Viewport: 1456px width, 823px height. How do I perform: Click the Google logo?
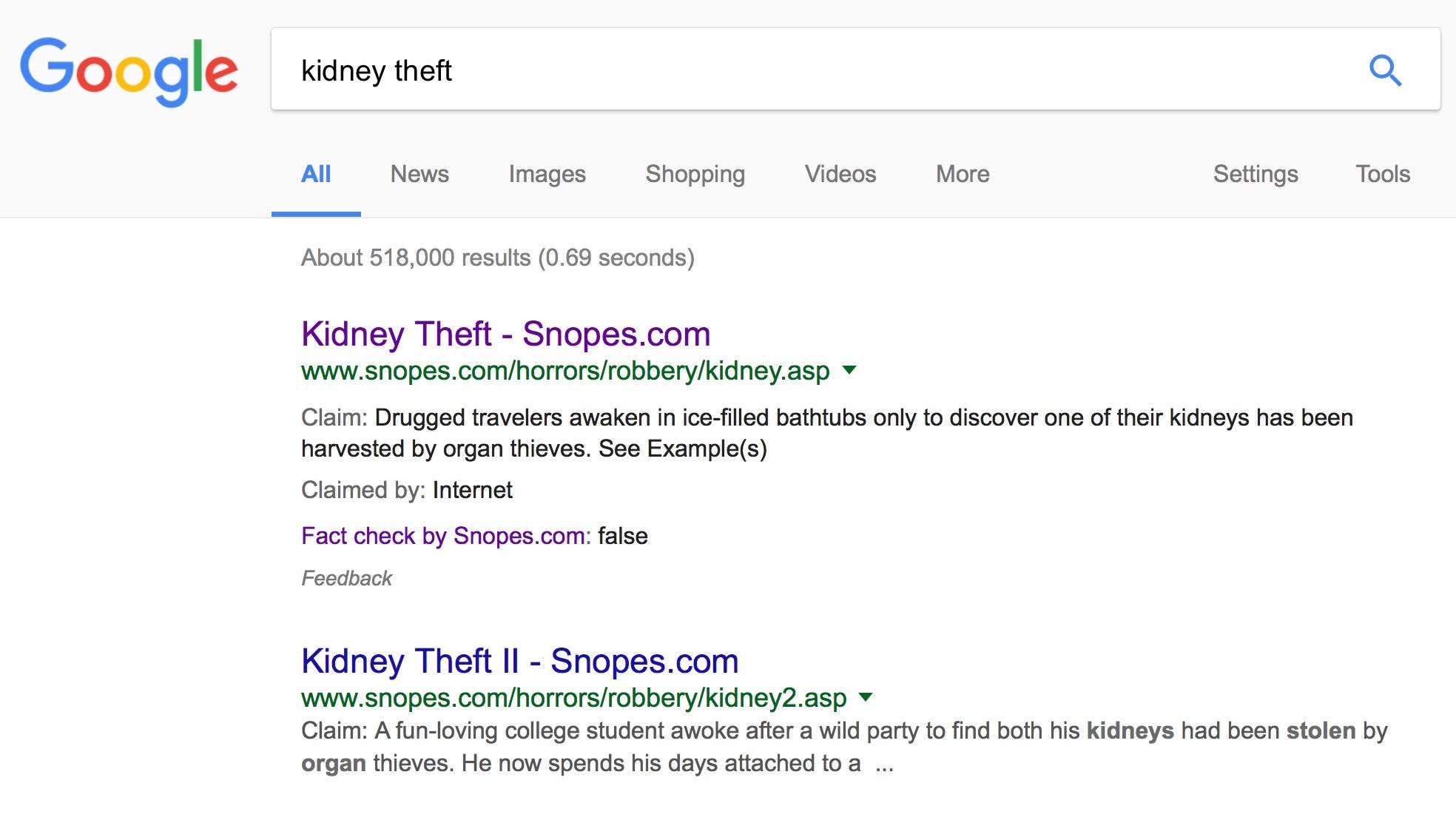click(x=129, y=71)
